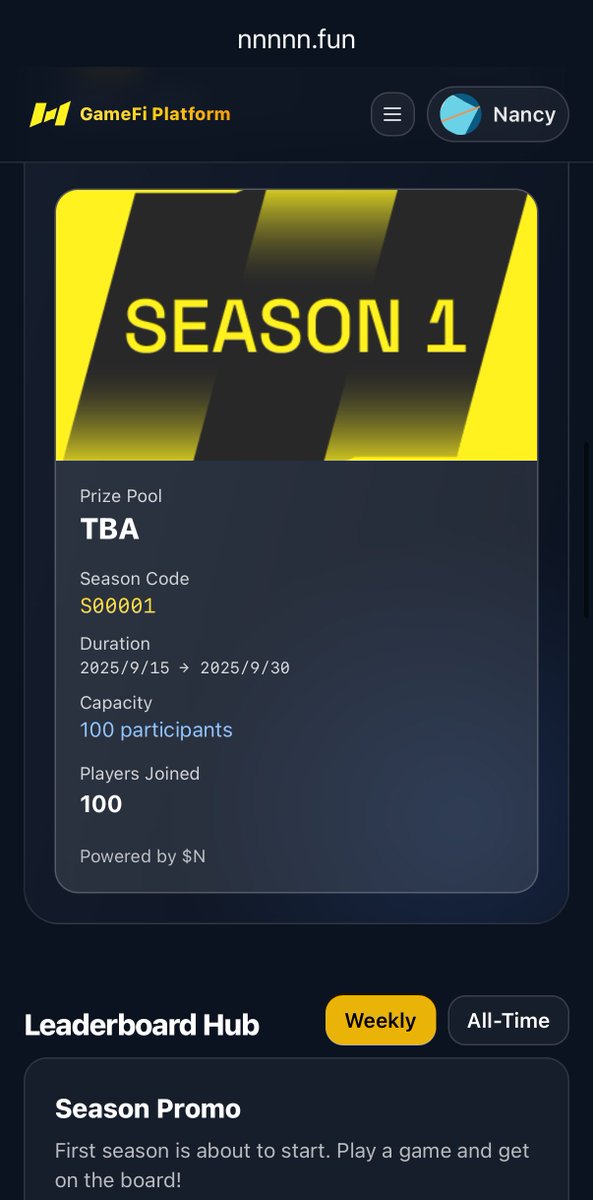
Task: Switch leaderboard to All-Time
Action: (x=508, y=1020)
